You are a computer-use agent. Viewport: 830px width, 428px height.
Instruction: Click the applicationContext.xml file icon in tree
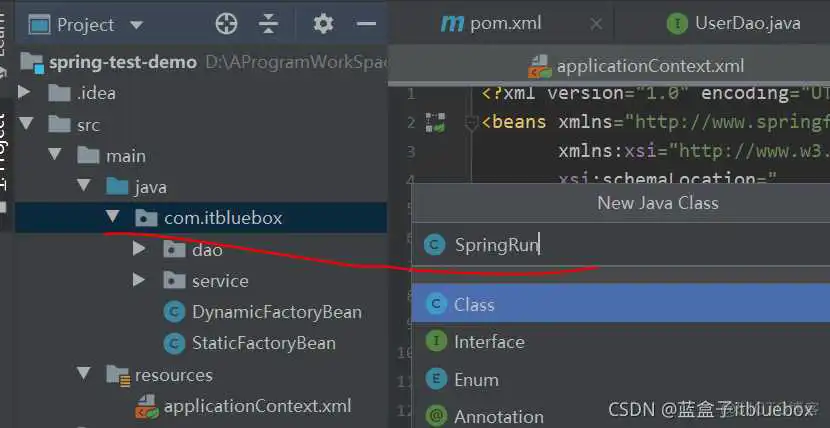146,406
